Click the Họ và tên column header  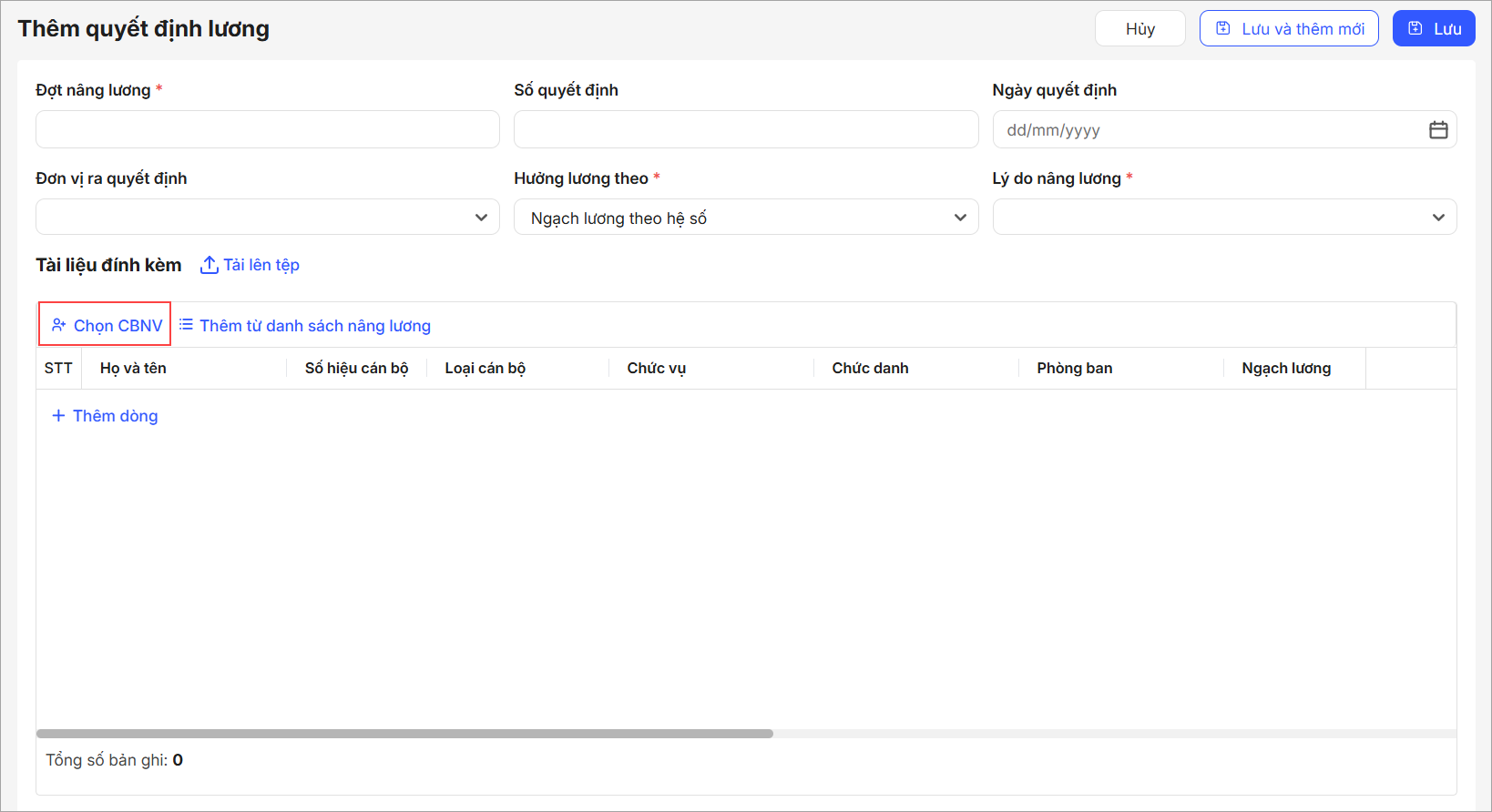133,368
